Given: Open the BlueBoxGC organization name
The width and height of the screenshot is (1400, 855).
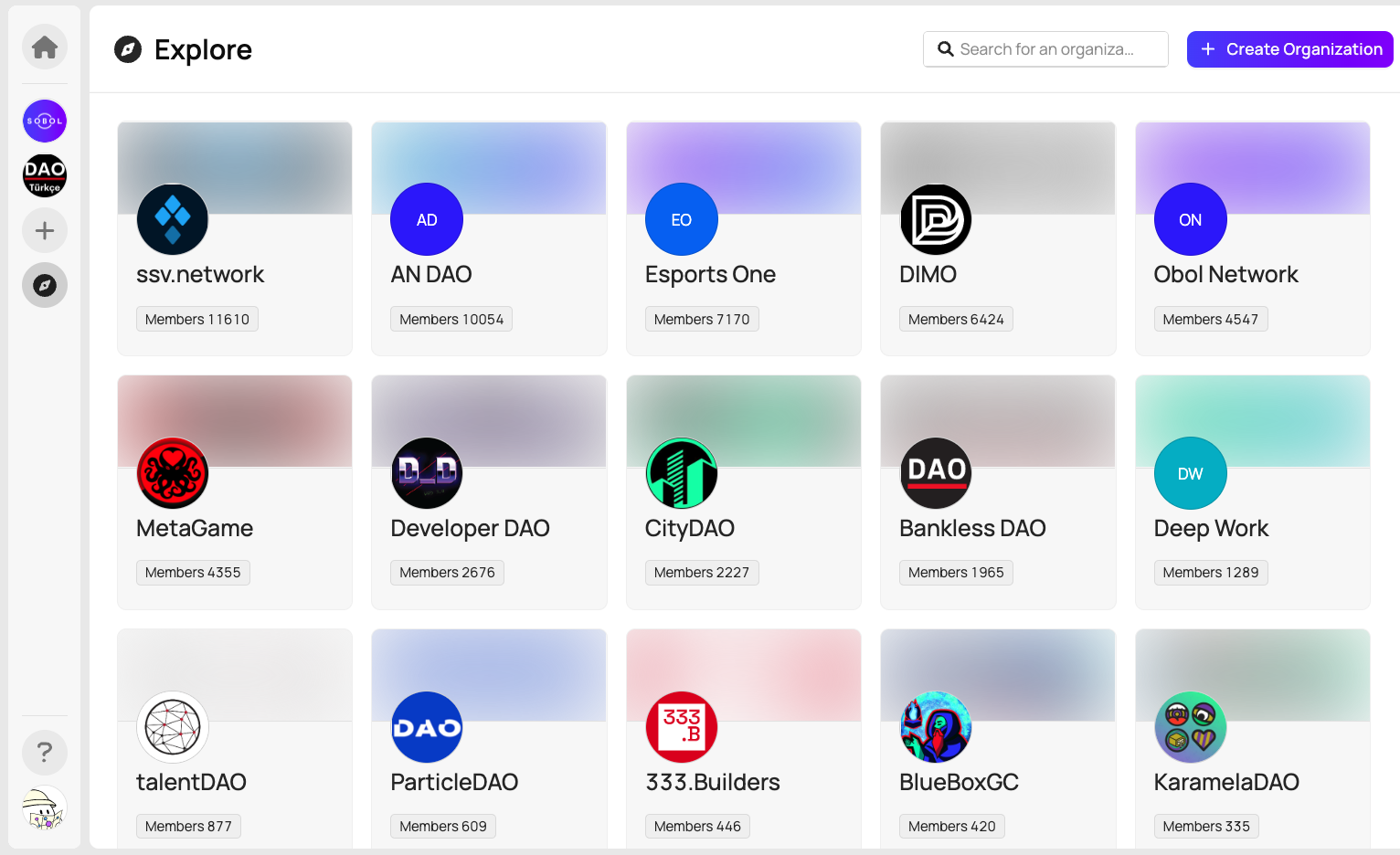Looking at the screenshot, I should [x=959, y=782].
